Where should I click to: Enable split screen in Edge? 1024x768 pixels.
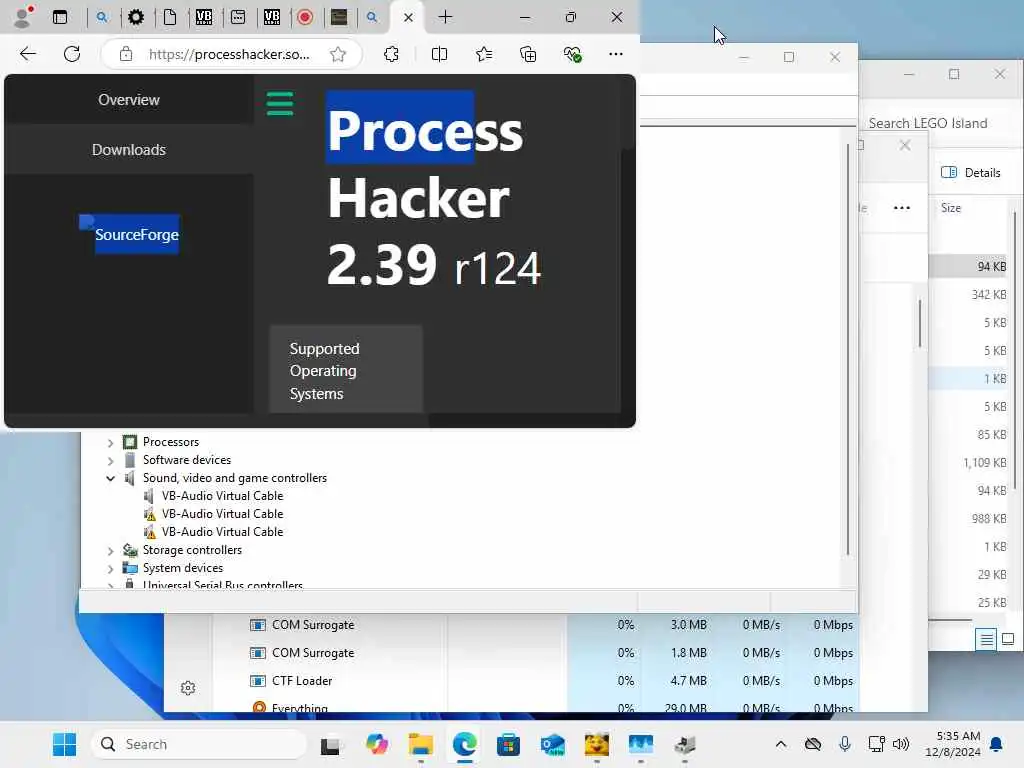tap(440, 54)
